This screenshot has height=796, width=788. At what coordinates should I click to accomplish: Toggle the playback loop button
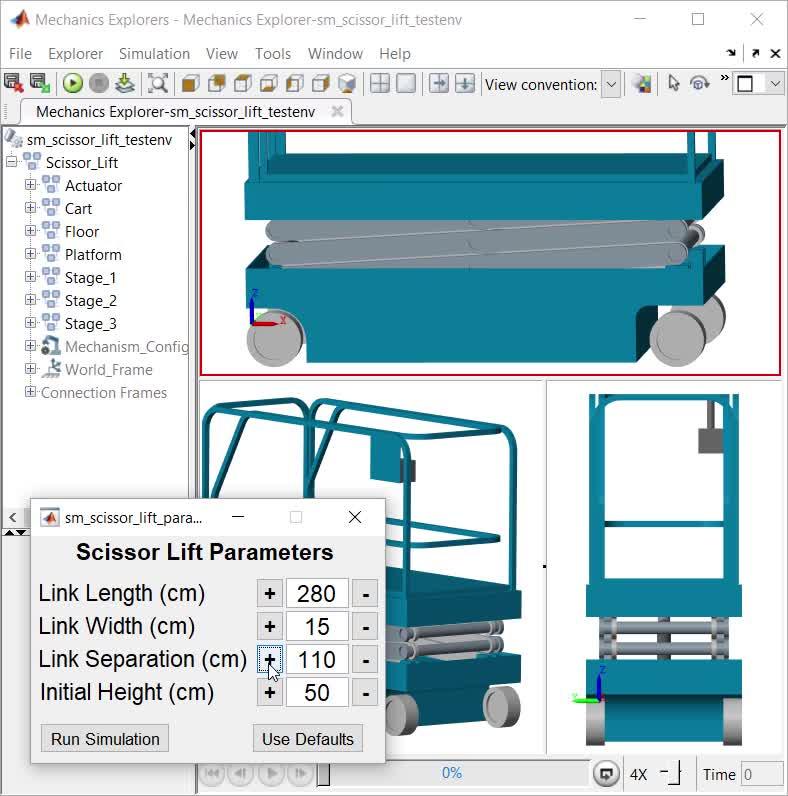605,773
